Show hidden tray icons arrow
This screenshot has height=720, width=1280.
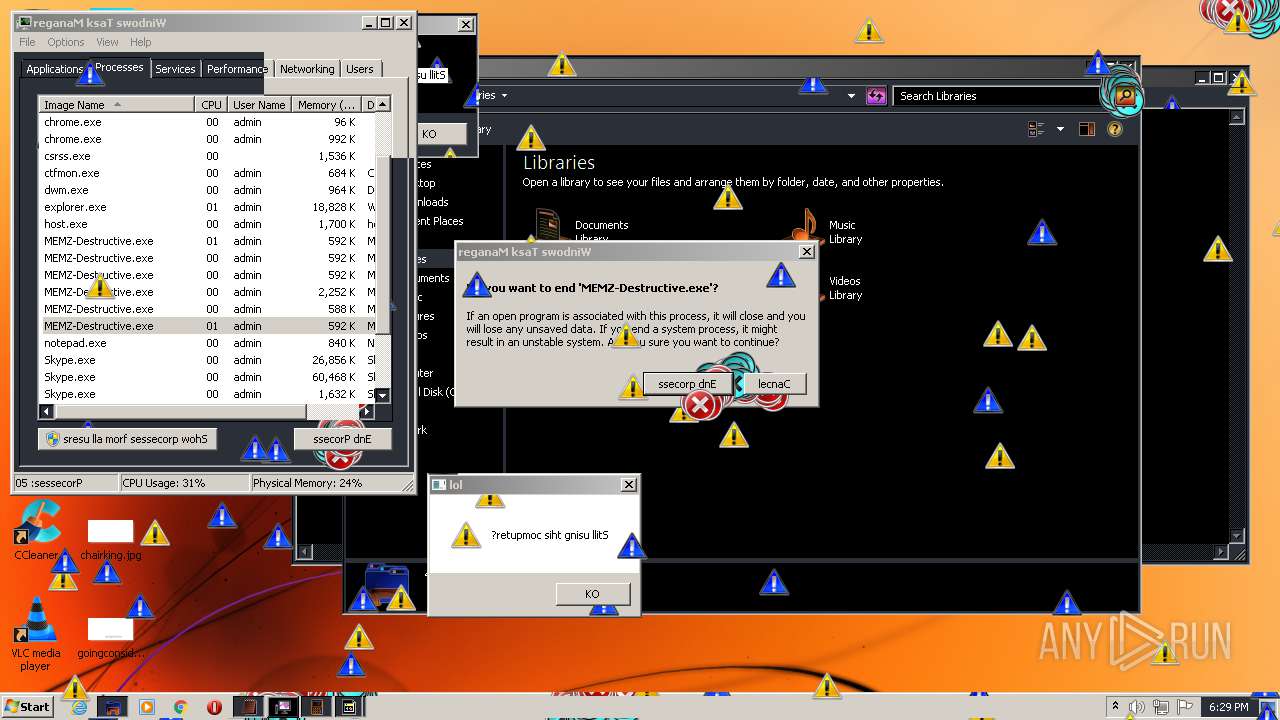click(1115, 707)
